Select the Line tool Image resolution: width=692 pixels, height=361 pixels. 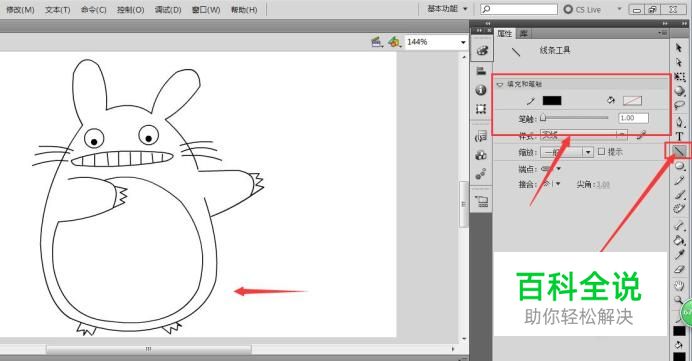point(679,151)
